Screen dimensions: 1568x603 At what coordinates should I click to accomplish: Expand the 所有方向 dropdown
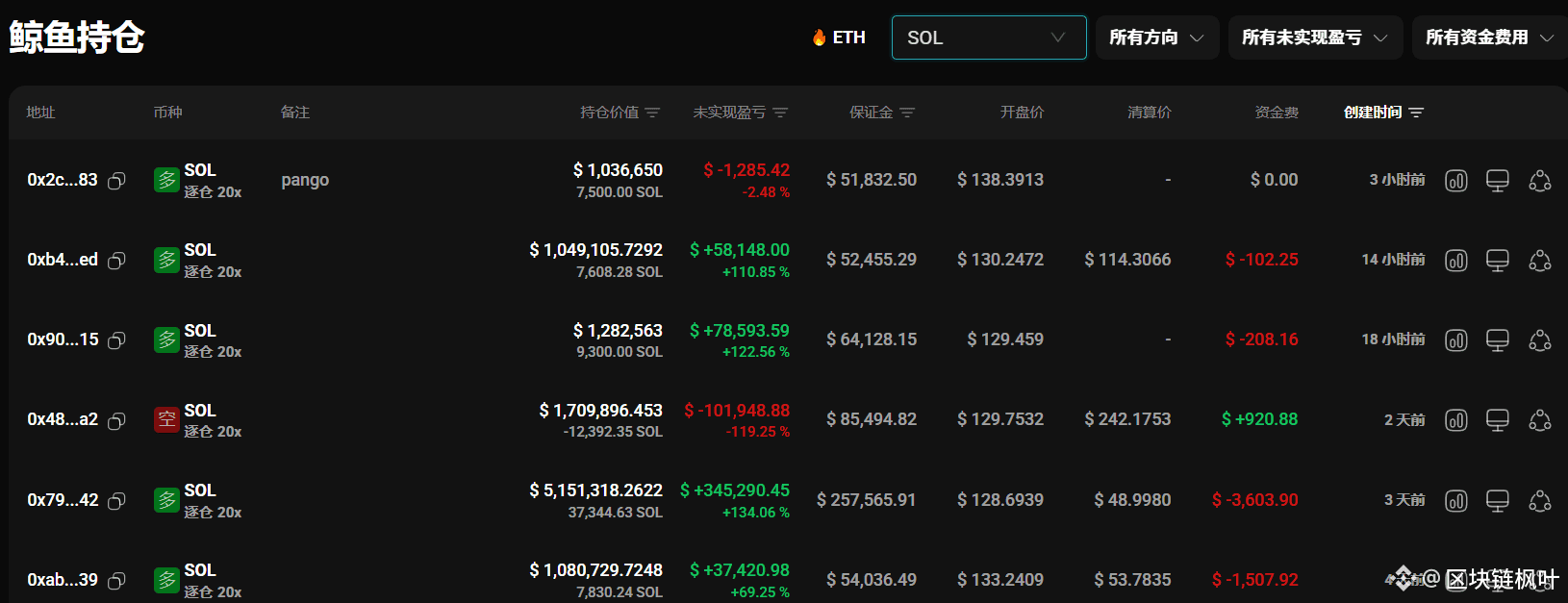click(1157, 38)
